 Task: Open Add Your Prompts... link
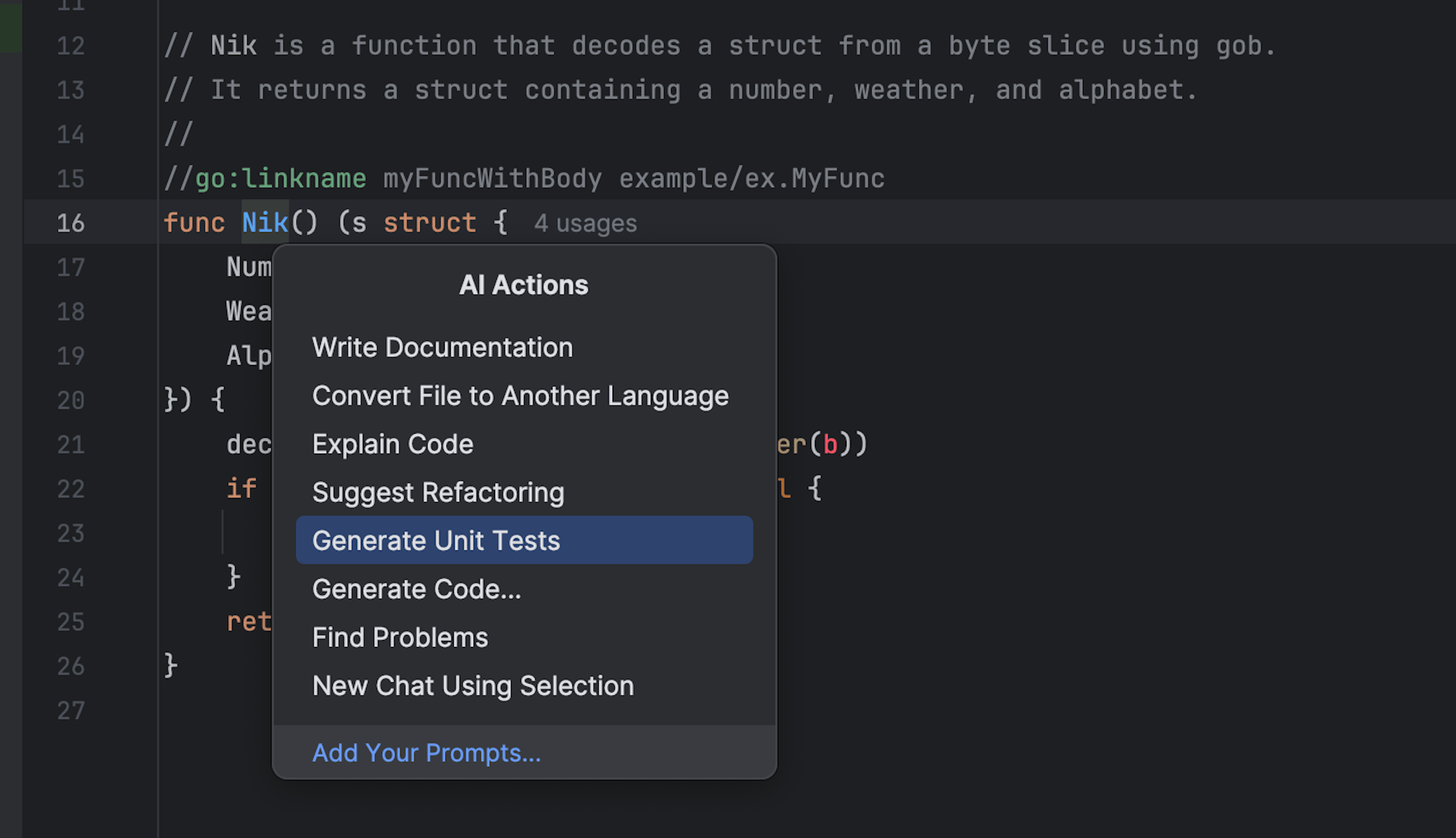426,753
